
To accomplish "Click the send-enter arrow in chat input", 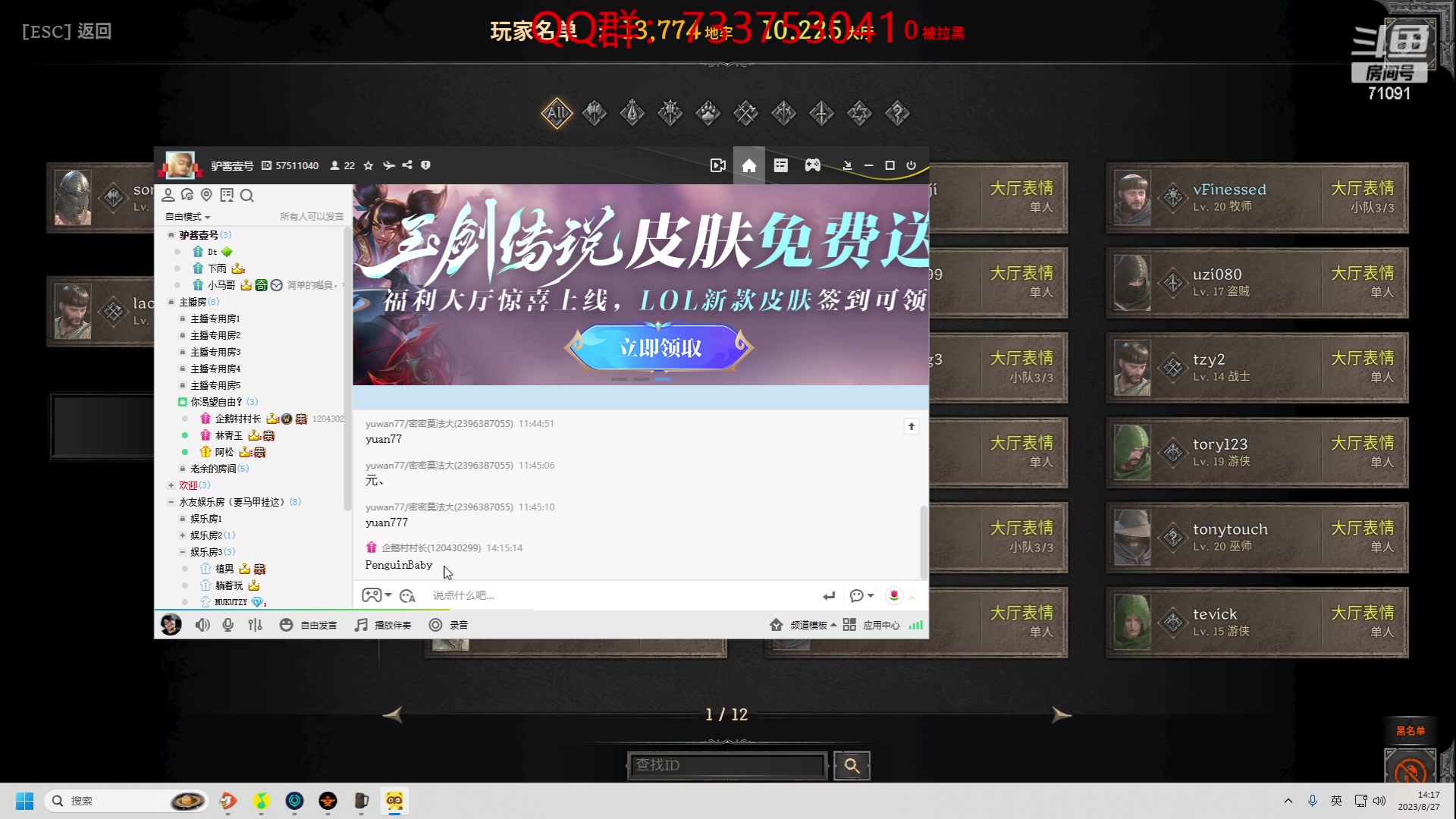I will pyautogui.click(x=829, y=596).
